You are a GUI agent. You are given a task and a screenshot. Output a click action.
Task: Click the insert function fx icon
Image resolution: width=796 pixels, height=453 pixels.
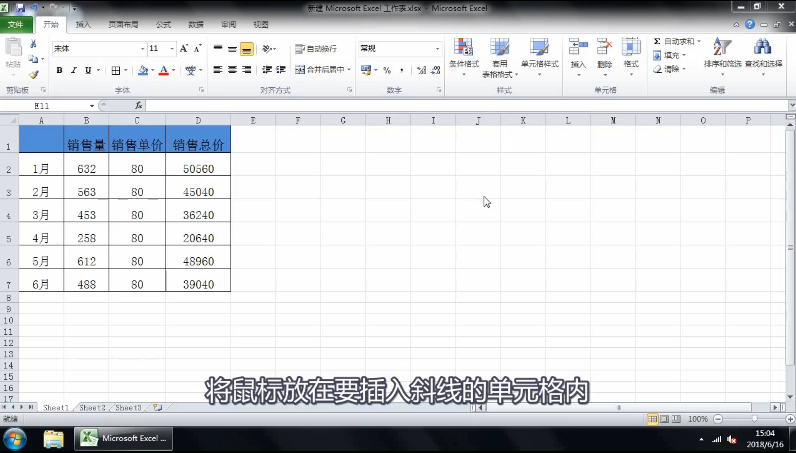coord(138,105)
